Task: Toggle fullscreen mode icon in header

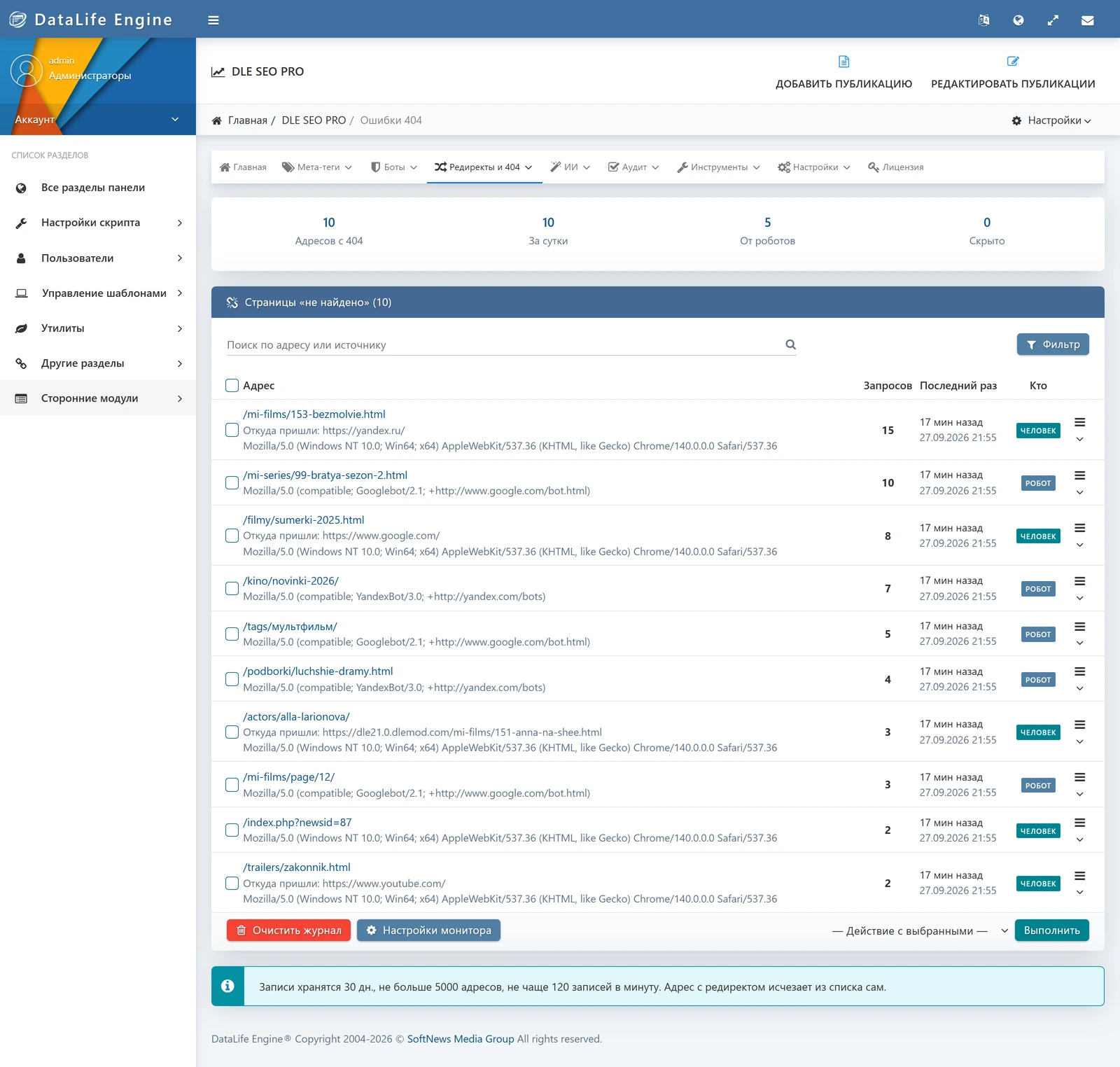Action: pyautogui.click(x=1053, y=20)
